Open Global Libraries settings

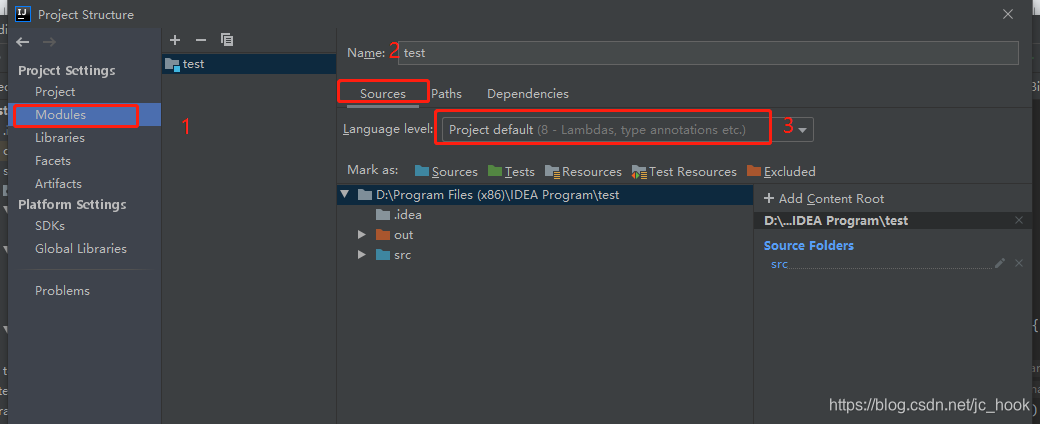coord(81,248)
